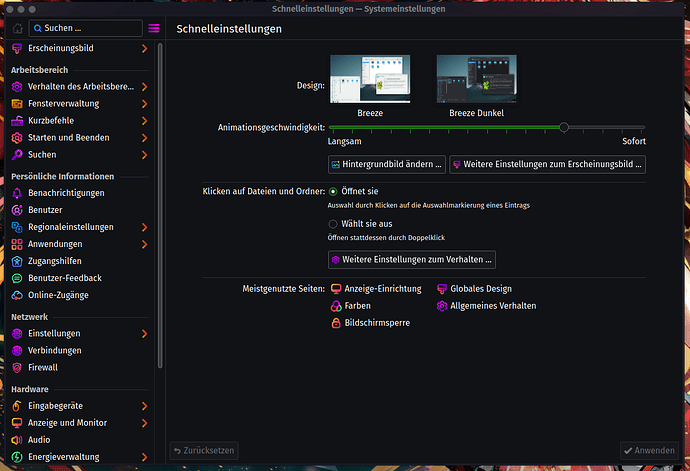The width and height of the screenshot is (690, 471).
Task: Choose the Breeze Dunkel design thumbnail
Action: coord(476,78)
